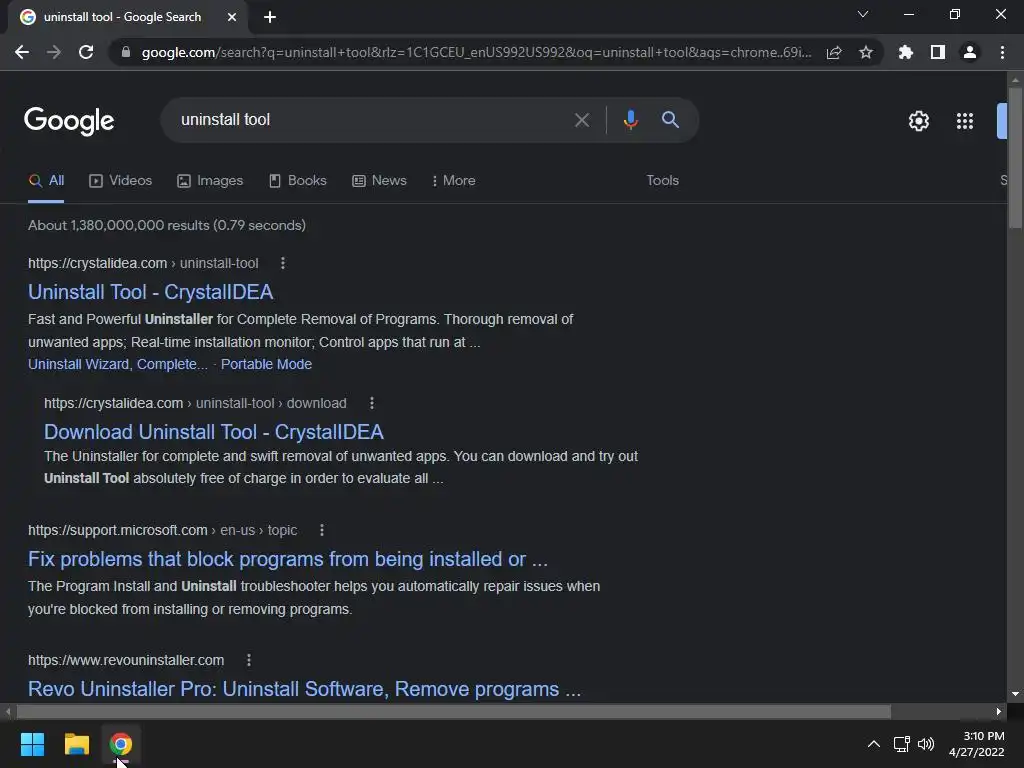
Task: Open the Chrome profile avatar
Action: tap(970, 52)
